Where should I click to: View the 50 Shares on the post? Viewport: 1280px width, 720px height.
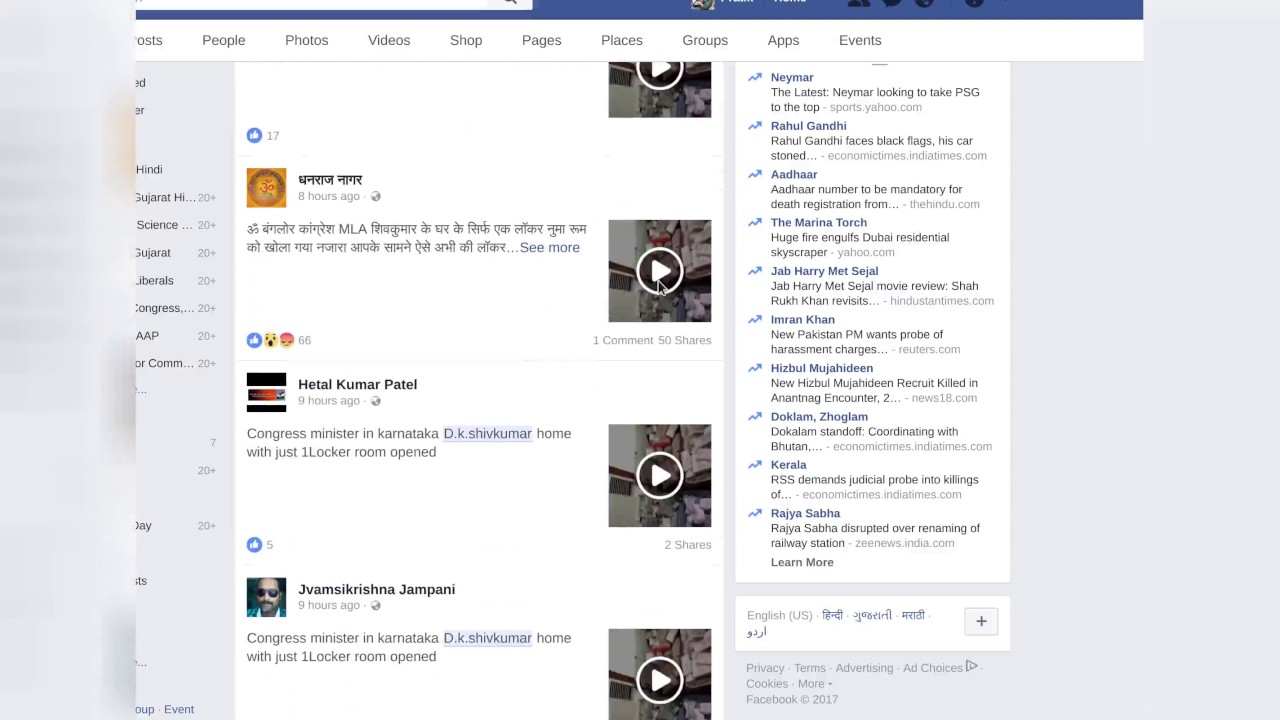pos(685,340)
